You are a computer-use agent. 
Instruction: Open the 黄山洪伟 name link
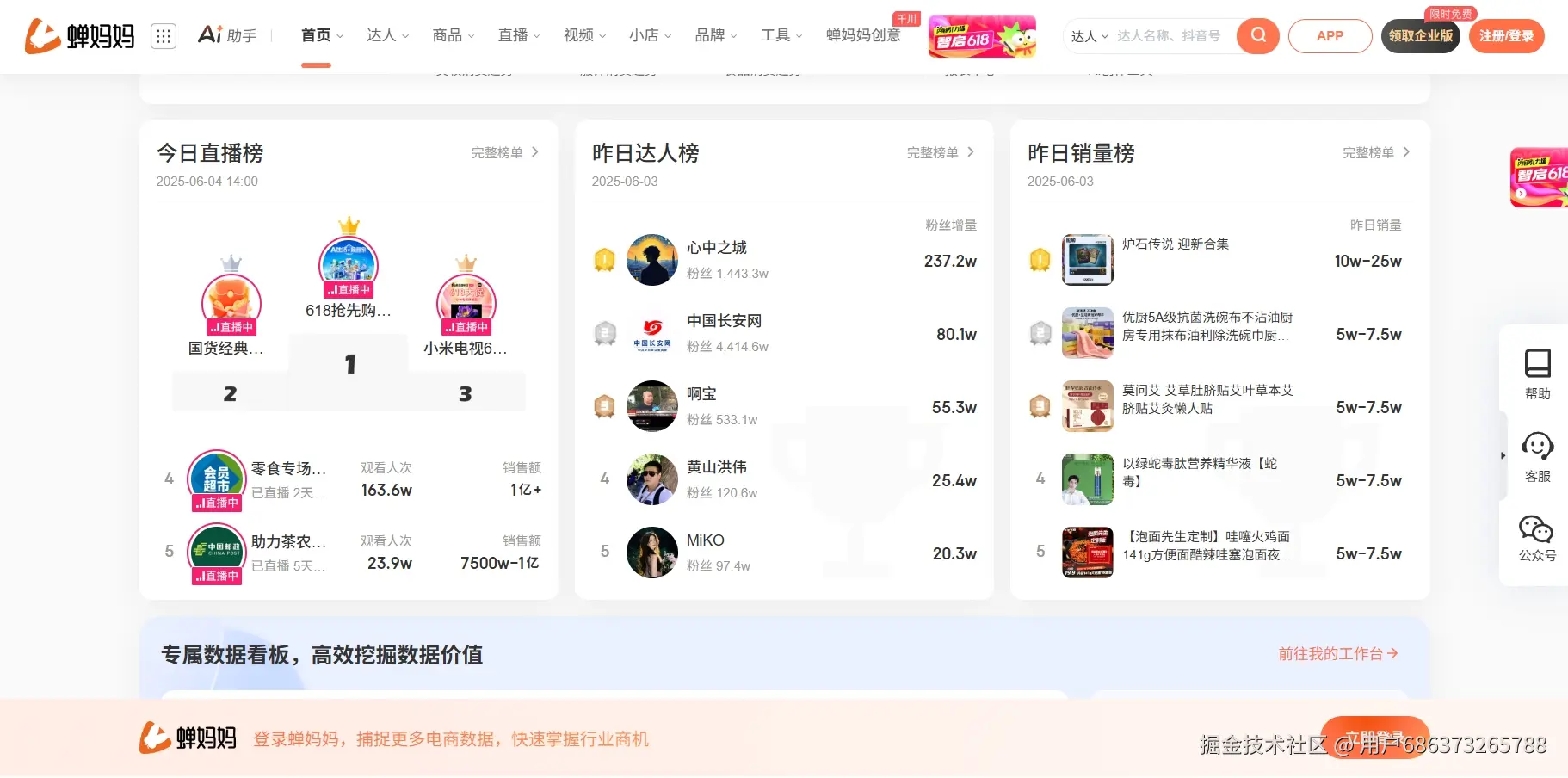716,467
